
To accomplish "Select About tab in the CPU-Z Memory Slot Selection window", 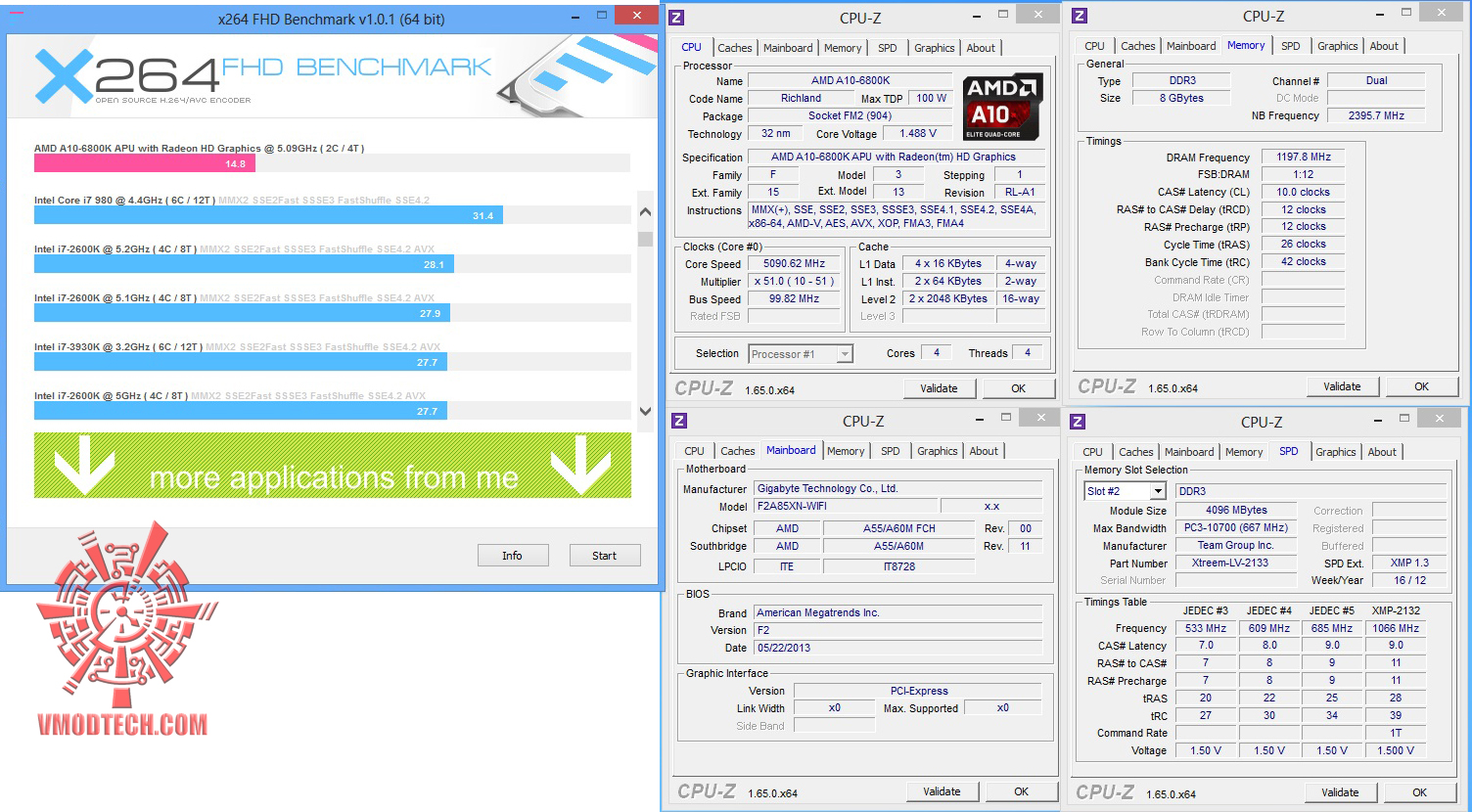I will (x=1382, y=452).
